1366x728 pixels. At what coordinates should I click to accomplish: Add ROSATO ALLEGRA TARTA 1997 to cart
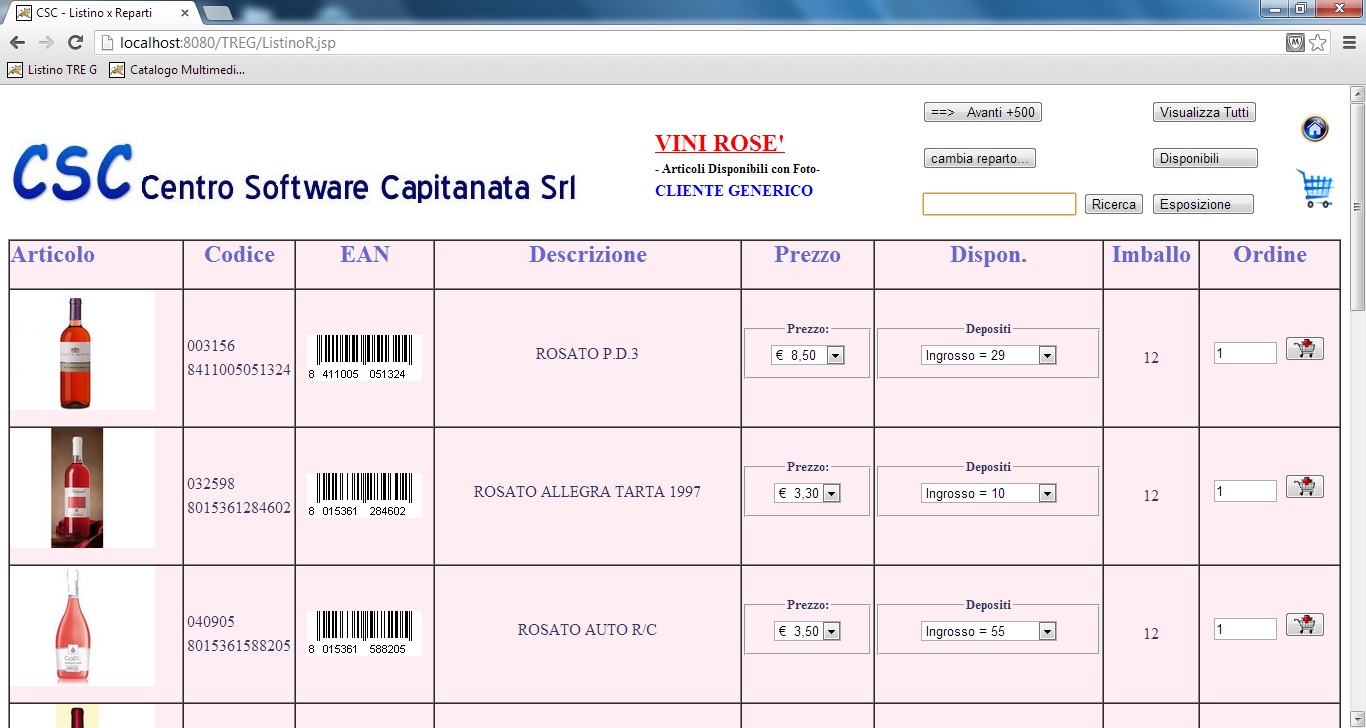(1304, 487)
